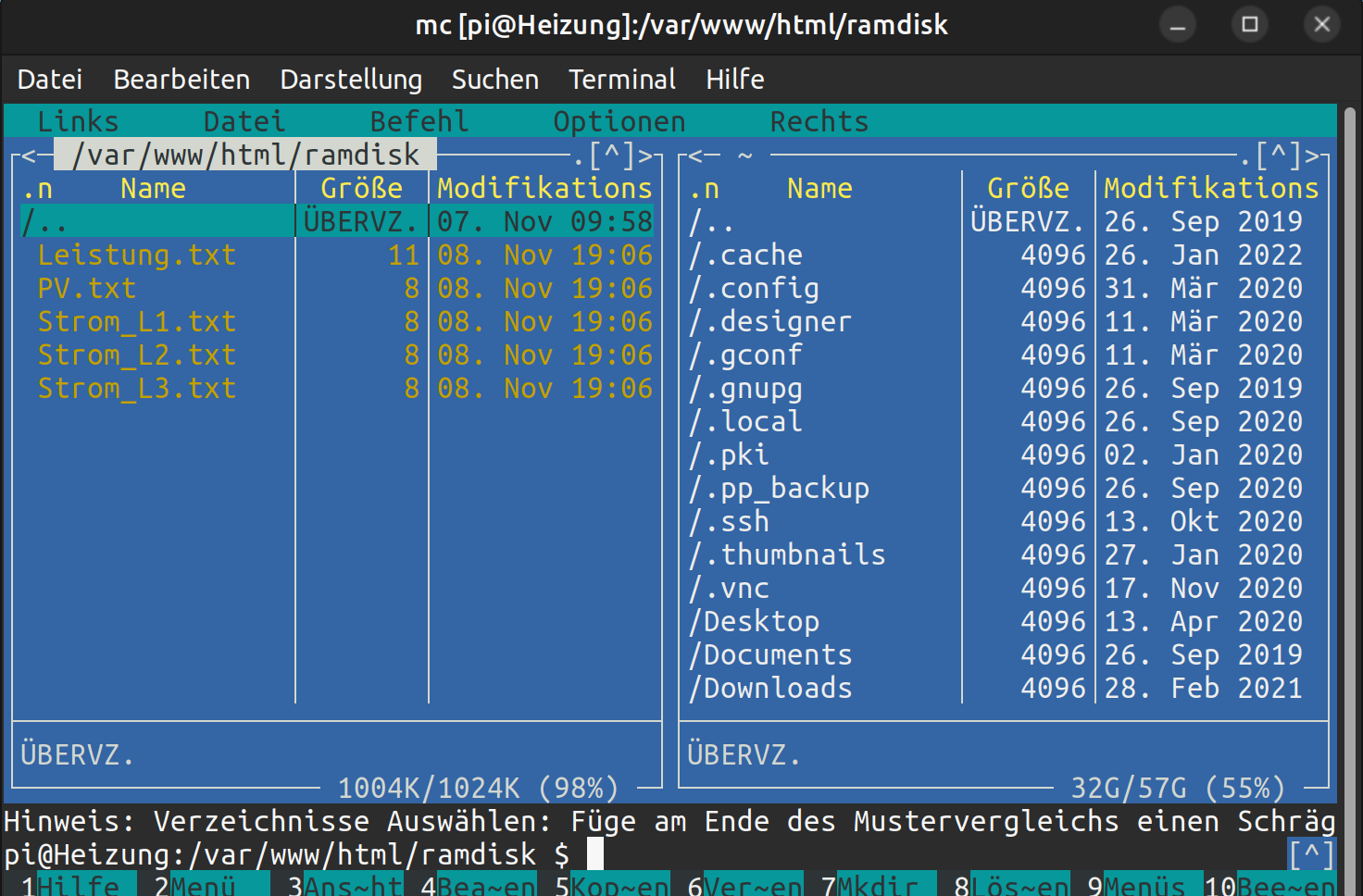Click the 9 Menüs button
Image resolution: width=1363 pixels, height=896 pixels.
[1145, 885]
